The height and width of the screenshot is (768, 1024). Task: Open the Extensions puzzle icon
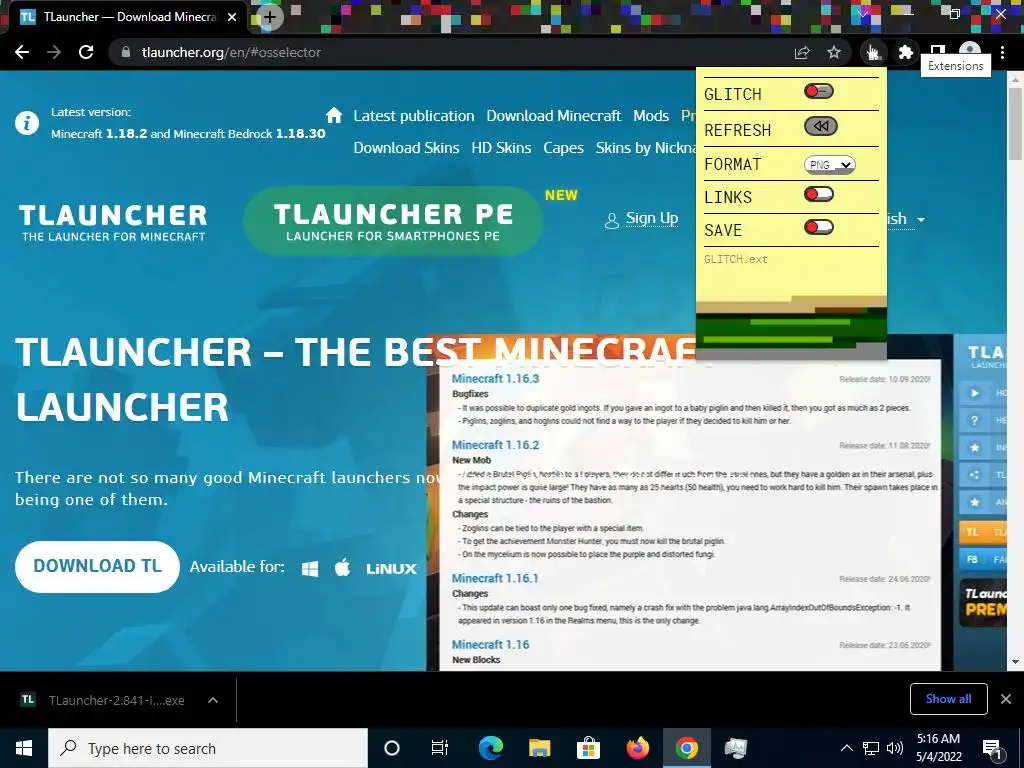[905, 52]
